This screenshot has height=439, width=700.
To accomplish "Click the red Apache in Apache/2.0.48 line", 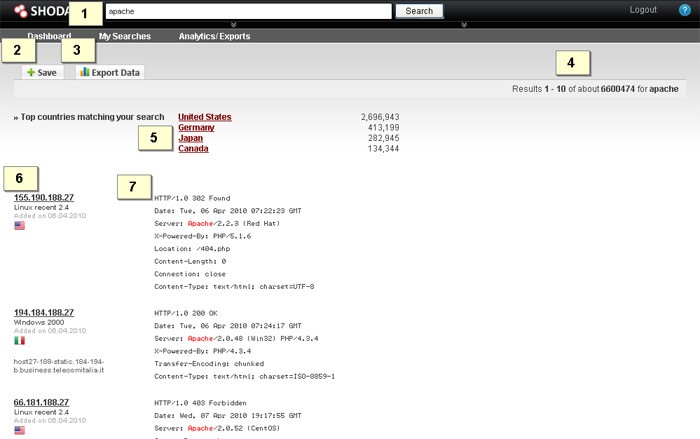I will click(200, 339).
